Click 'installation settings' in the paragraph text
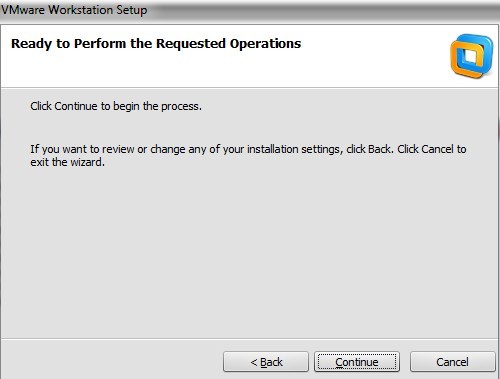The image size is (500, 379). (x=293, y=149)
